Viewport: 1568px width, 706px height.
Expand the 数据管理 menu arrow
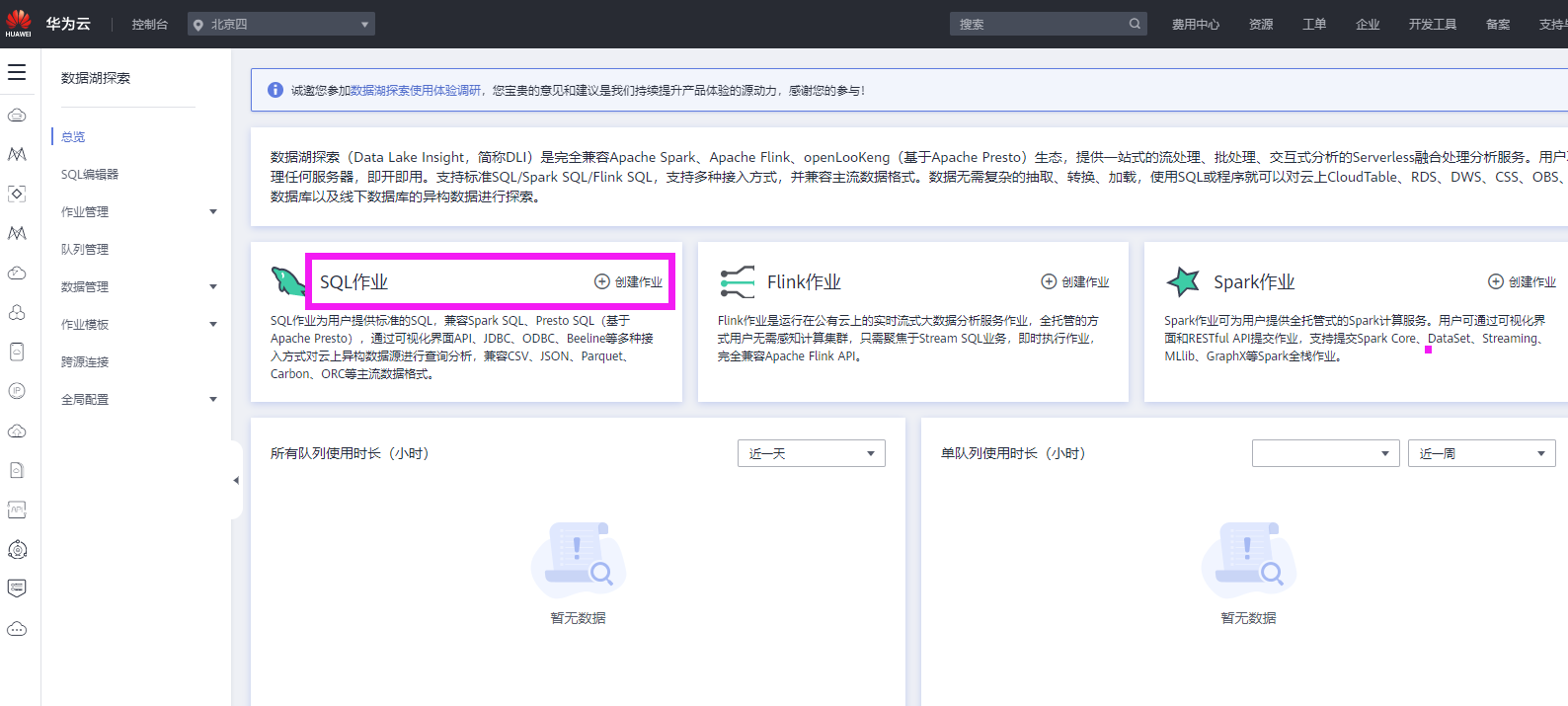click(x=213, y=286)
